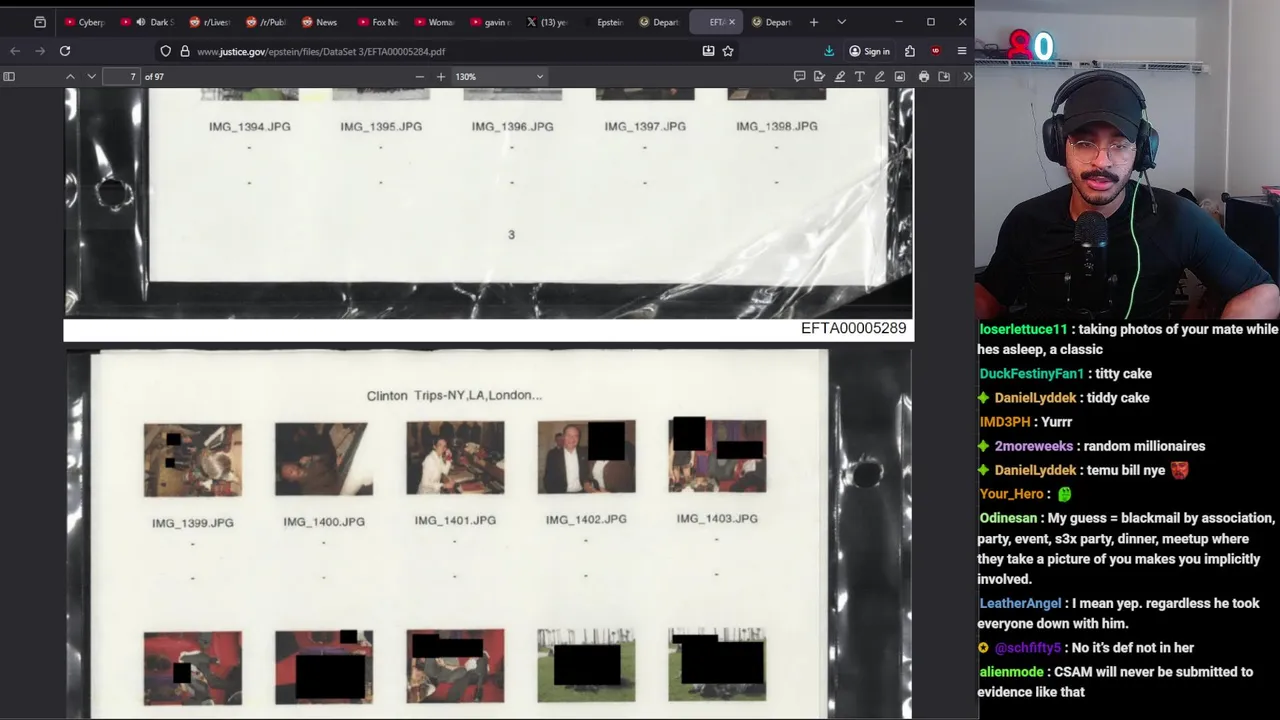Click the @schfifty5 mention in chat
The width and height of the screenshot is (1280, 720).
pos(1029,648)
